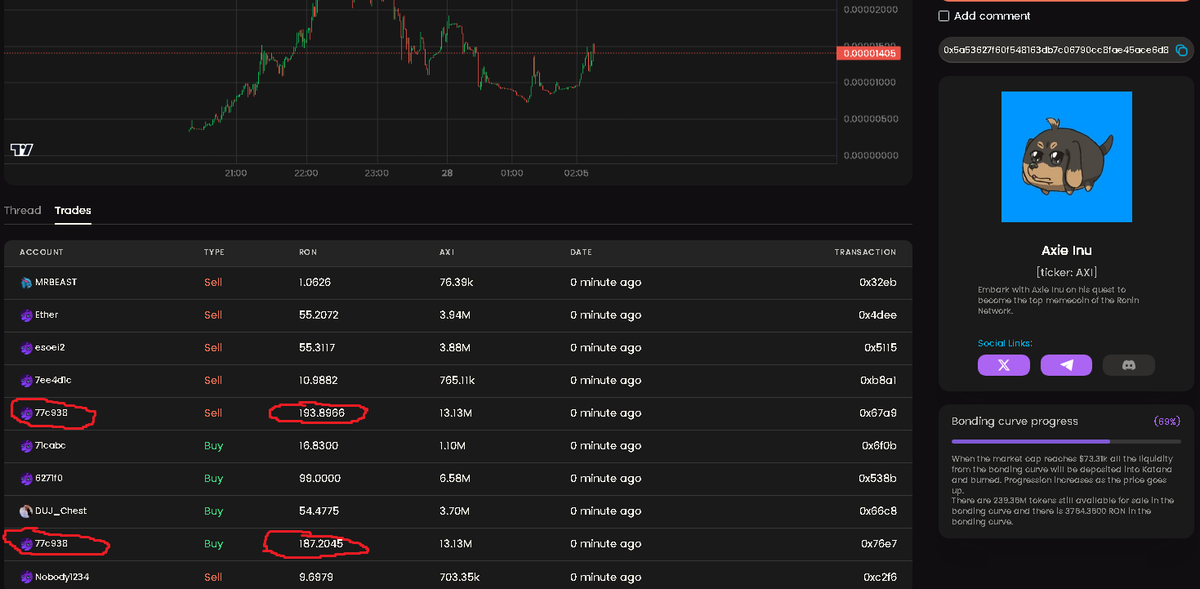Click the 99.0000 RON value
Screen dimensions: 1200x589
[320, 479]
